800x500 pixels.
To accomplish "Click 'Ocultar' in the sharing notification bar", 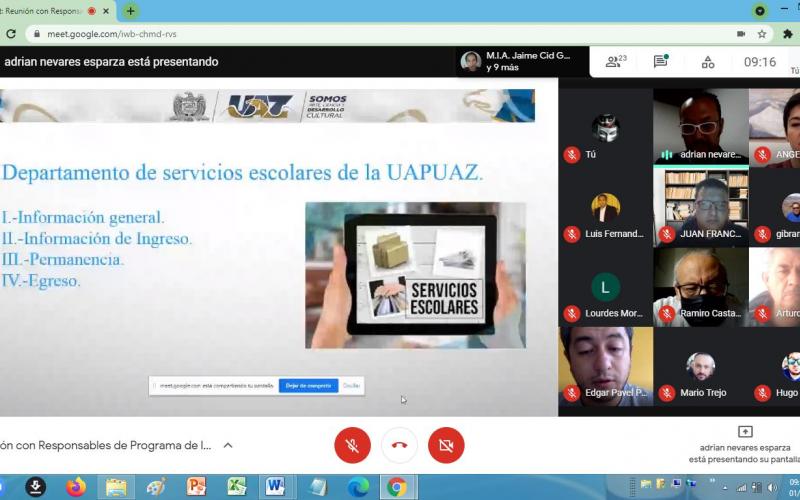I will 352,386.
